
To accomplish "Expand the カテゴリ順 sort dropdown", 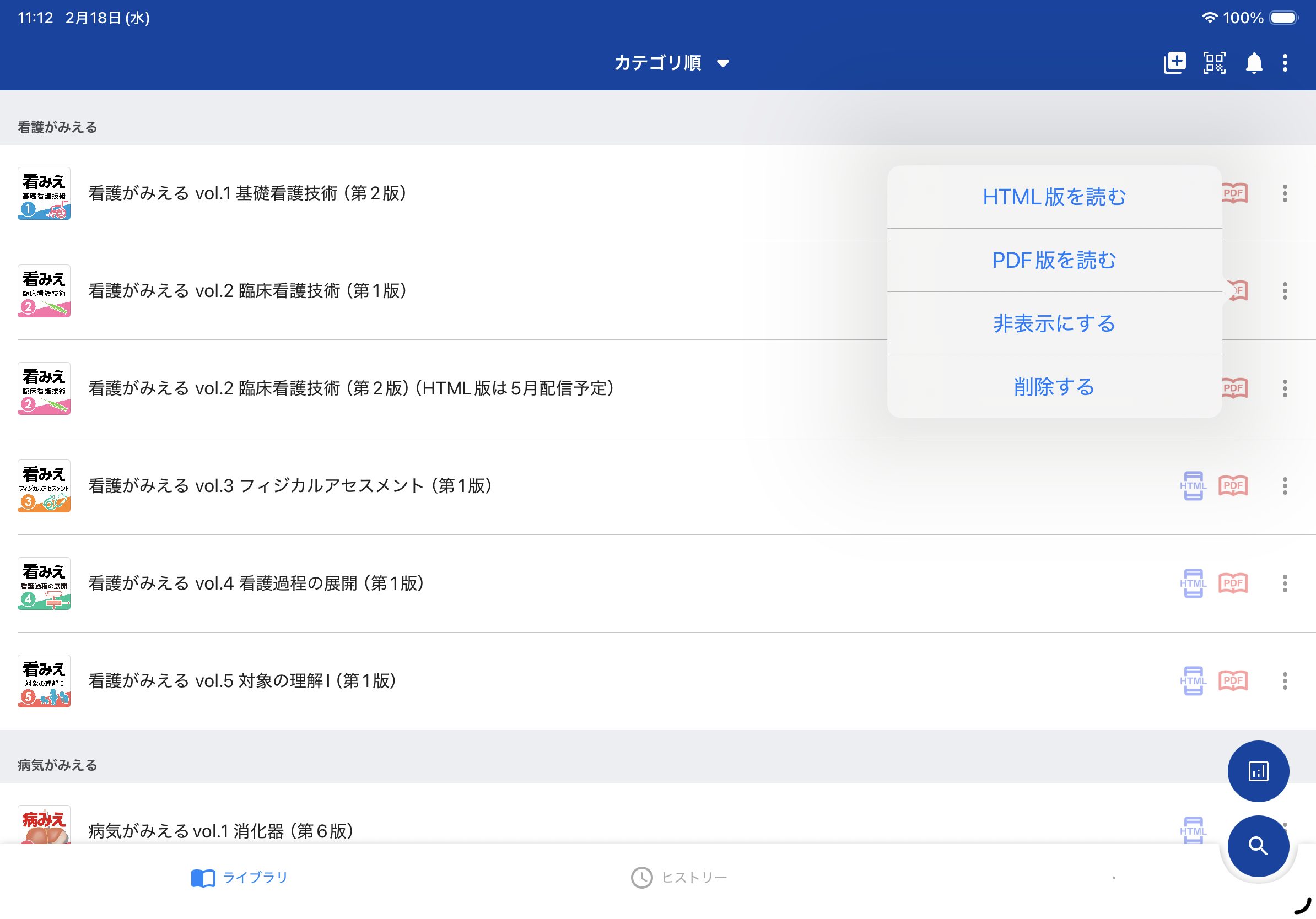I will tap(671, 62).
